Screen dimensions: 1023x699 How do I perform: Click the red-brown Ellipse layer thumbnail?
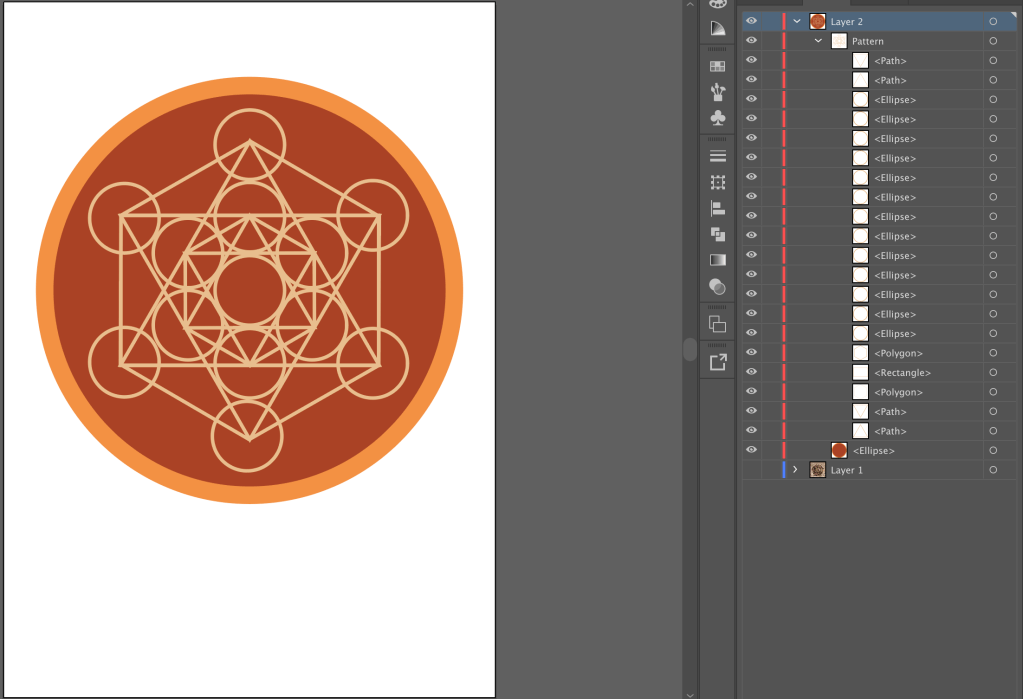tap(839, 451)
